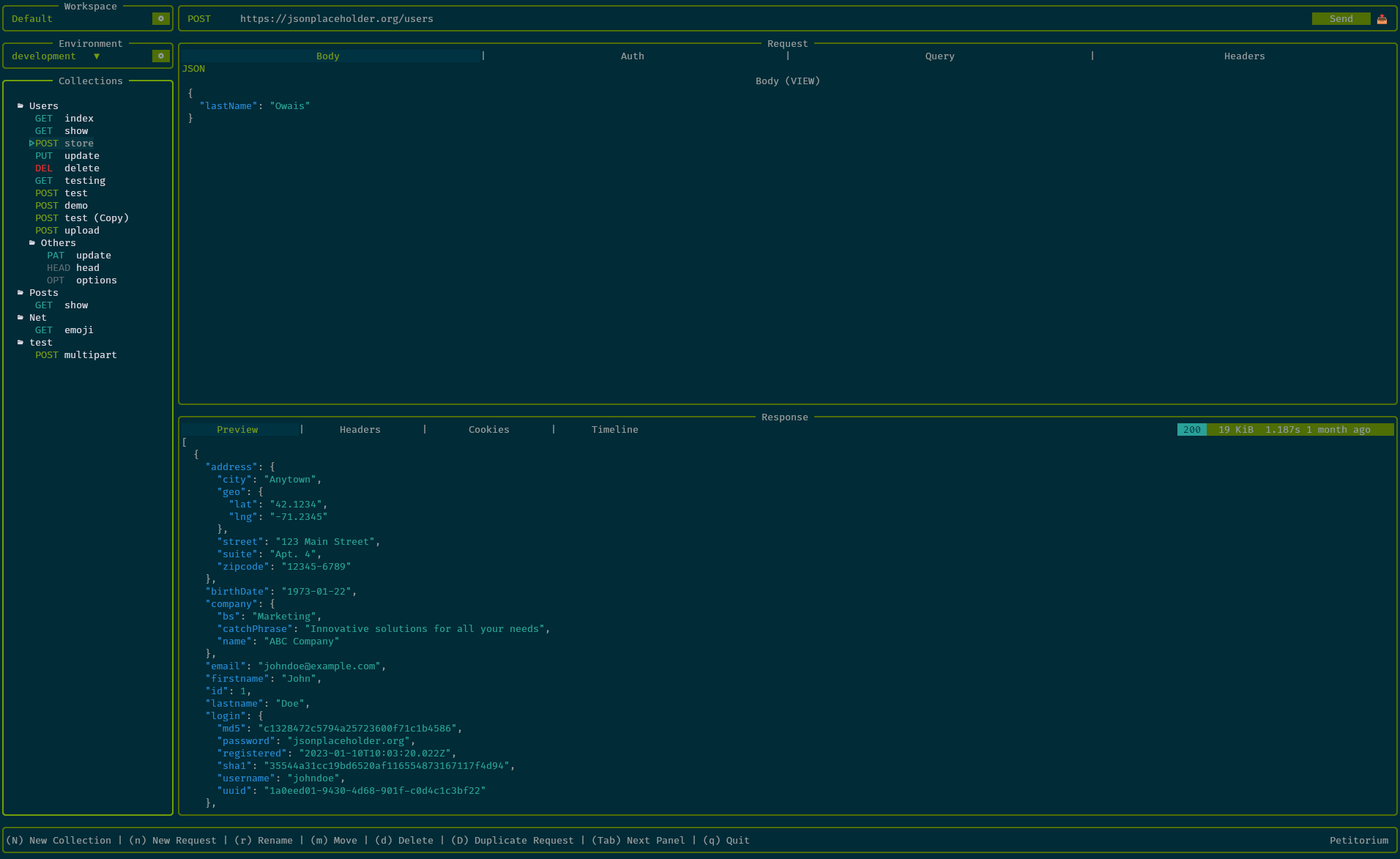Click the Users collection folder icon

(x=21, y=106)
